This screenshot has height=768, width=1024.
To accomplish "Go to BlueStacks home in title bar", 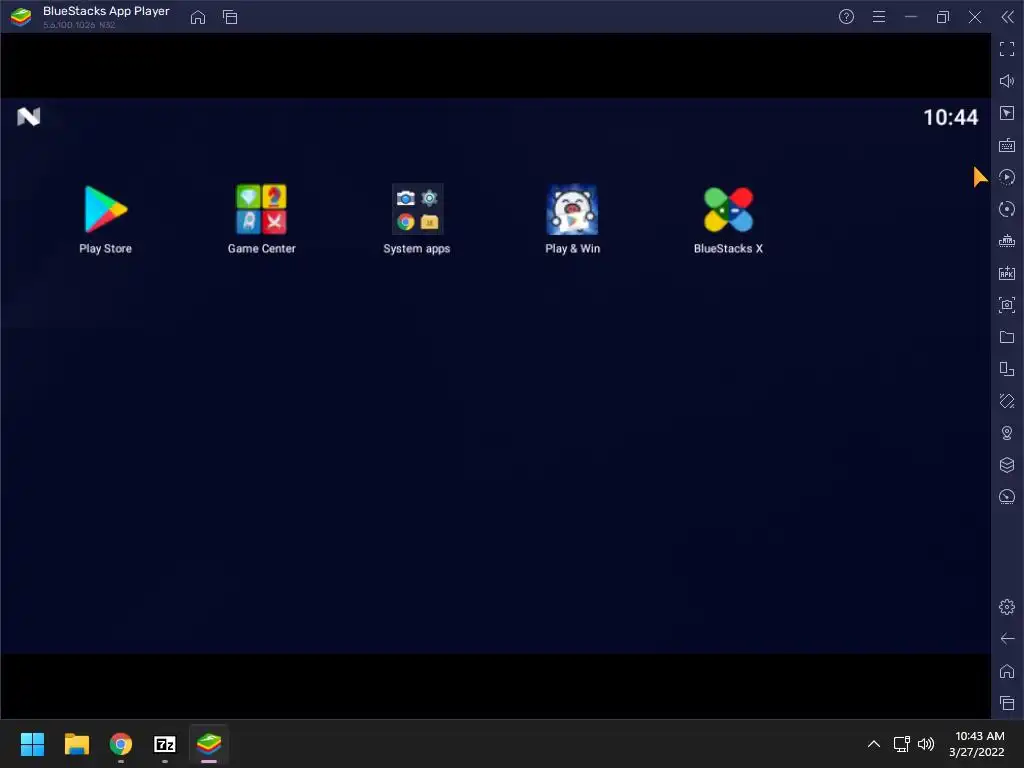I will coord(198,17).
